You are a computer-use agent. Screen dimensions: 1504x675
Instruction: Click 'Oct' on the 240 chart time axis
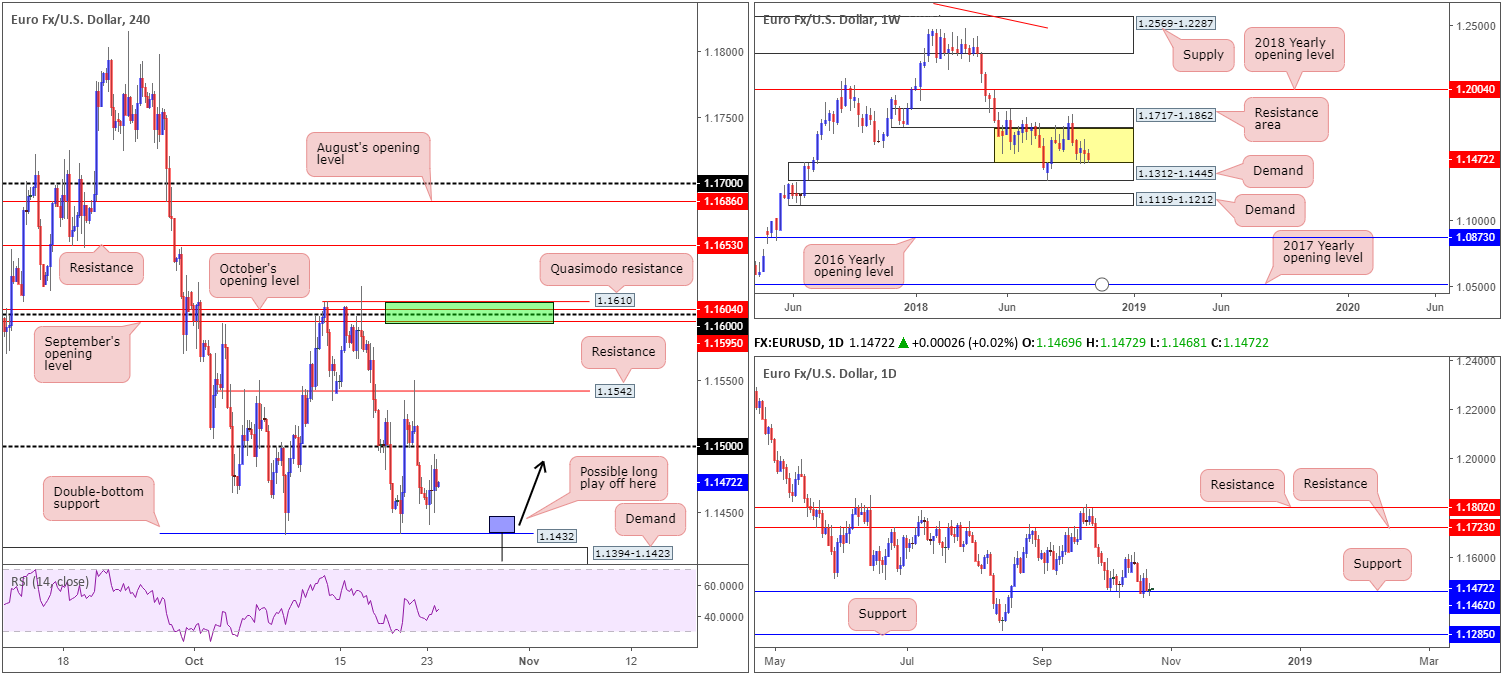[x=194, y=661]
